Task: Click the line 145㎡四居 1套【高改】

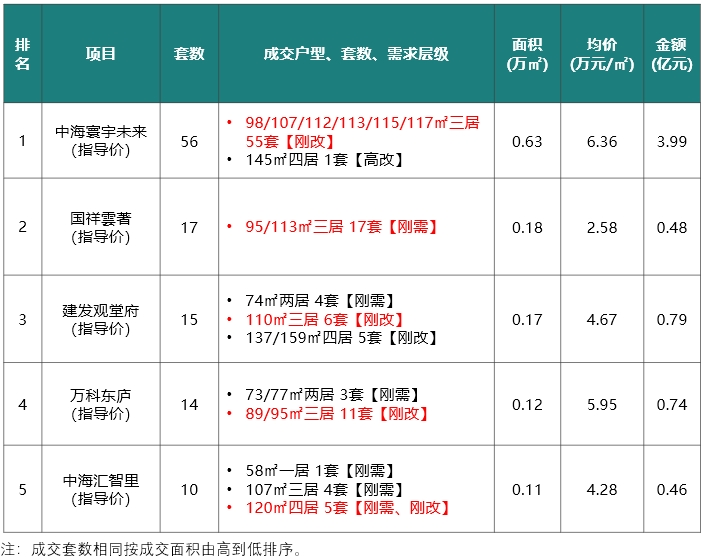Action: [325, 160]
